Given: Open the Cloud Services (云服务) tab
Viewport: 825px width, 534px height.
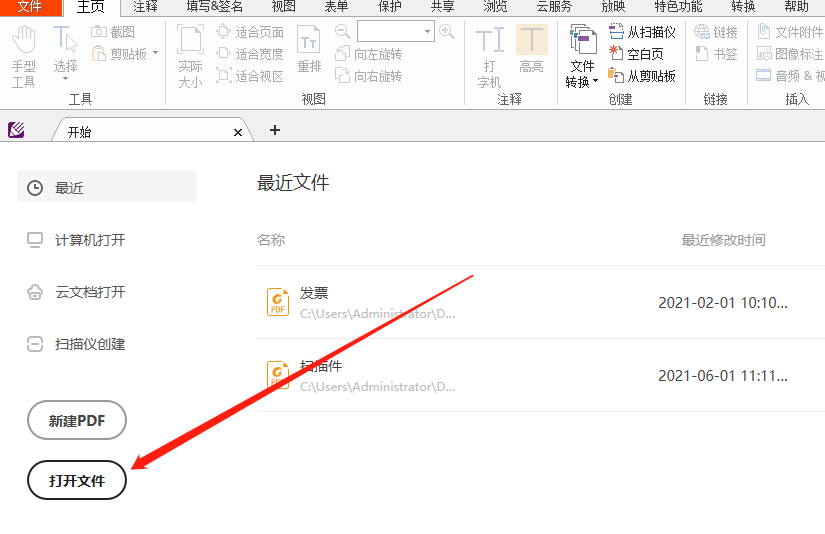Looking at the screenshot, I should point(554,7).
